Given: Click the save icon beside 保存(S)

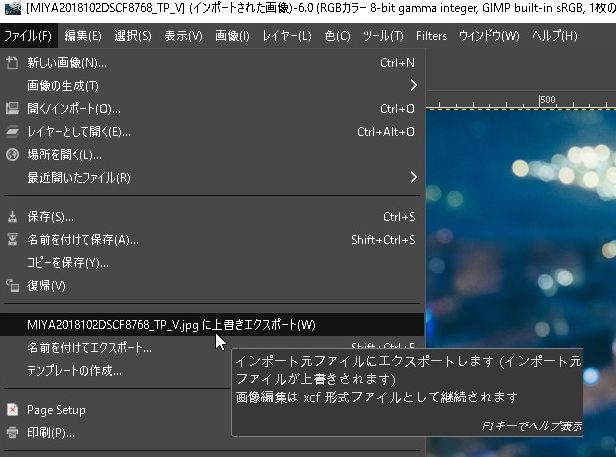Looking at the screenshot, I should click(x=13, y=217).
